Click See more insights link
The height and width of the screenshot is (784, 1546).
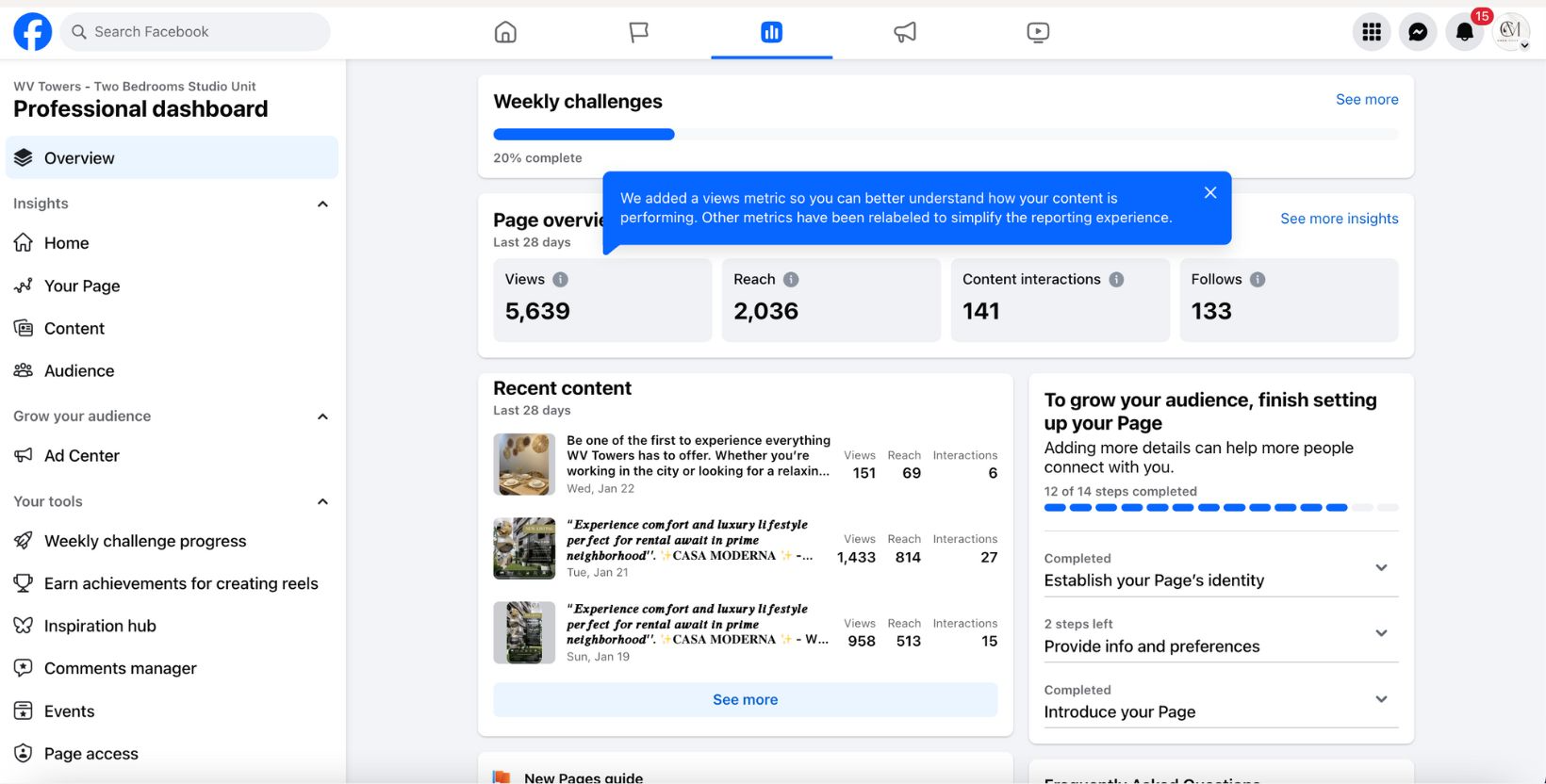[x=1339, y=219]
